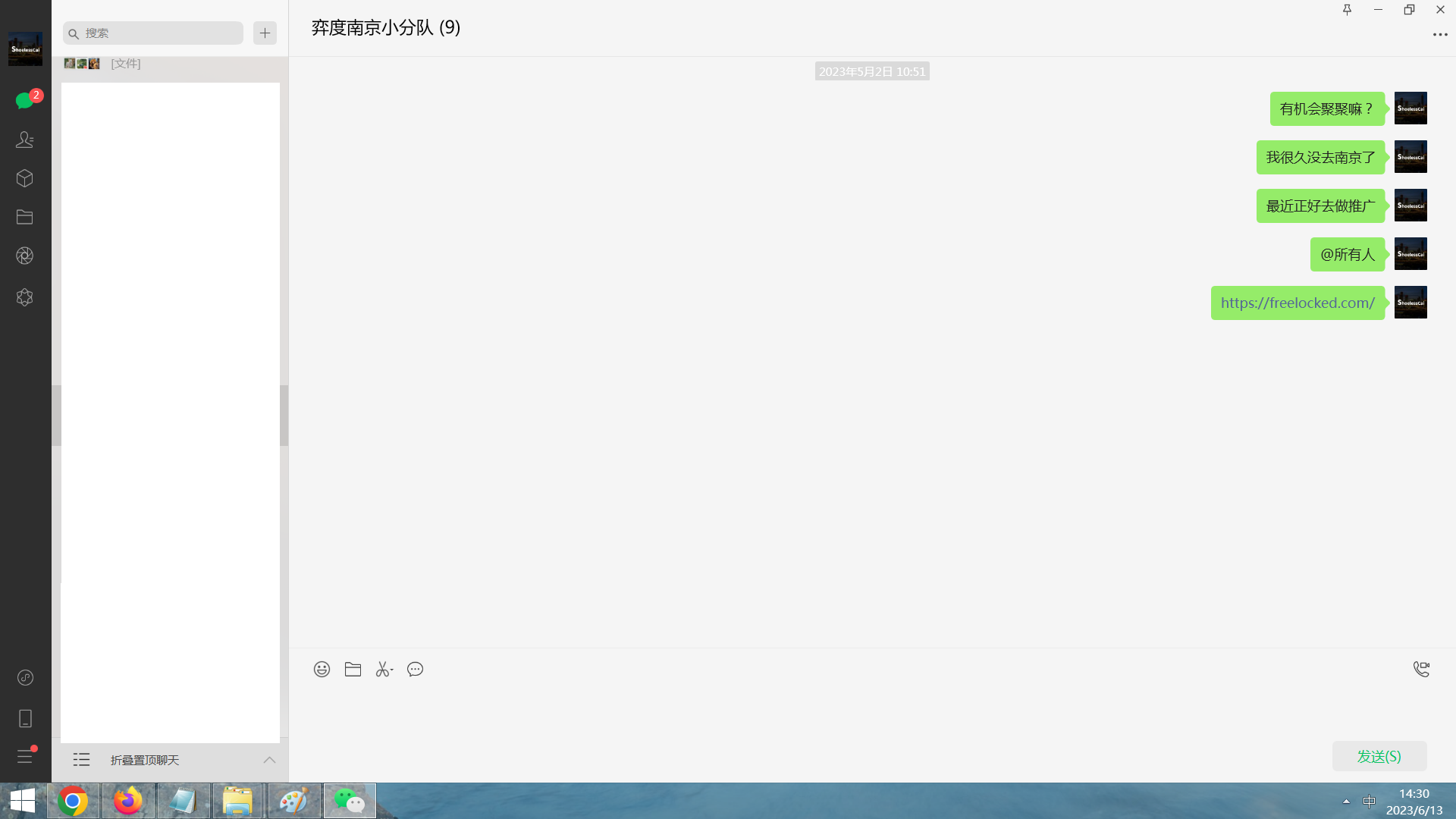Open the Contacts sidebar icon

[25, 140]
